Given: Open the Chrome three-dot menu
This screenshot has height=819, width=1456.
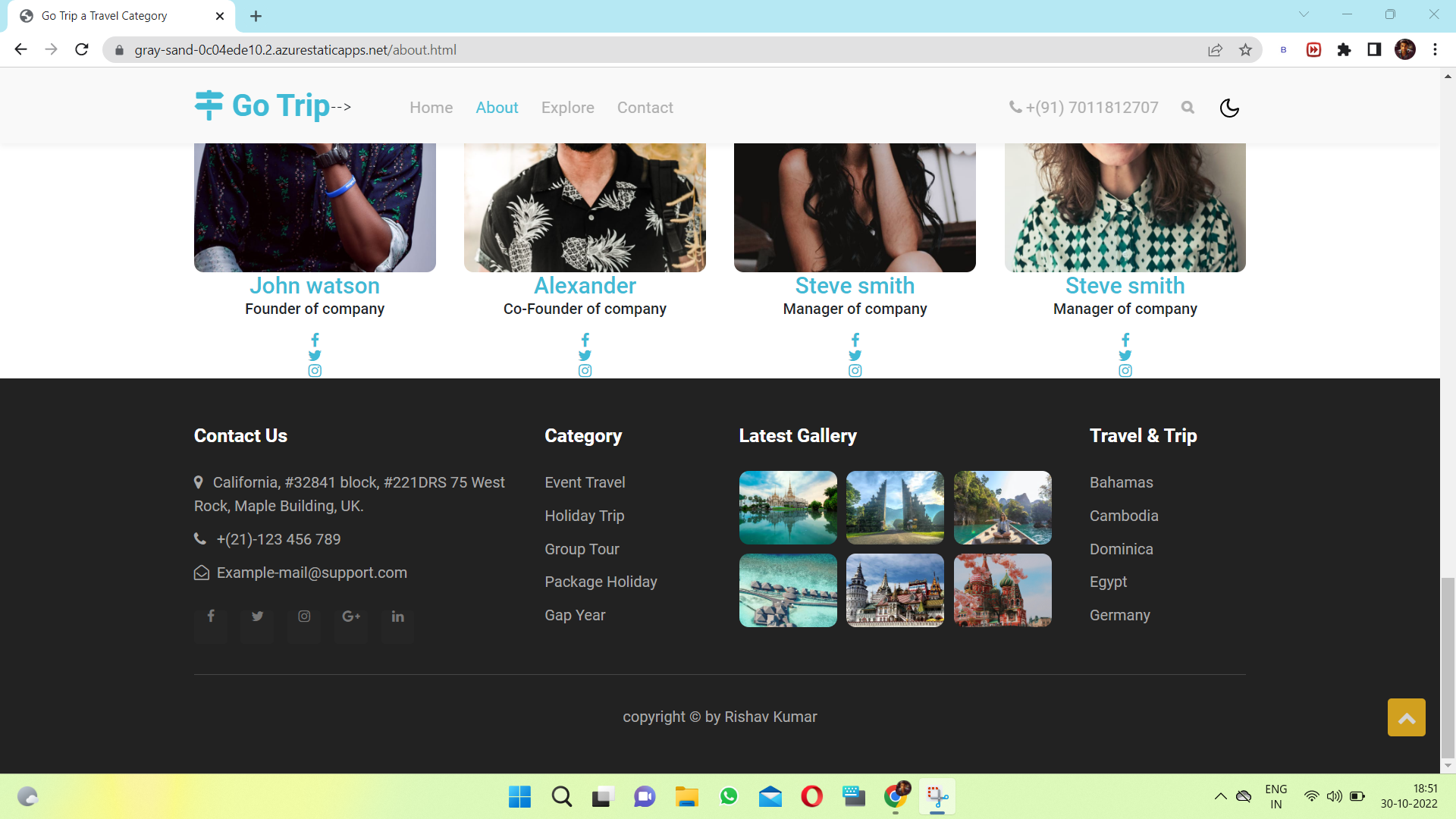Looking at the screenshot, I should 1435,49.
